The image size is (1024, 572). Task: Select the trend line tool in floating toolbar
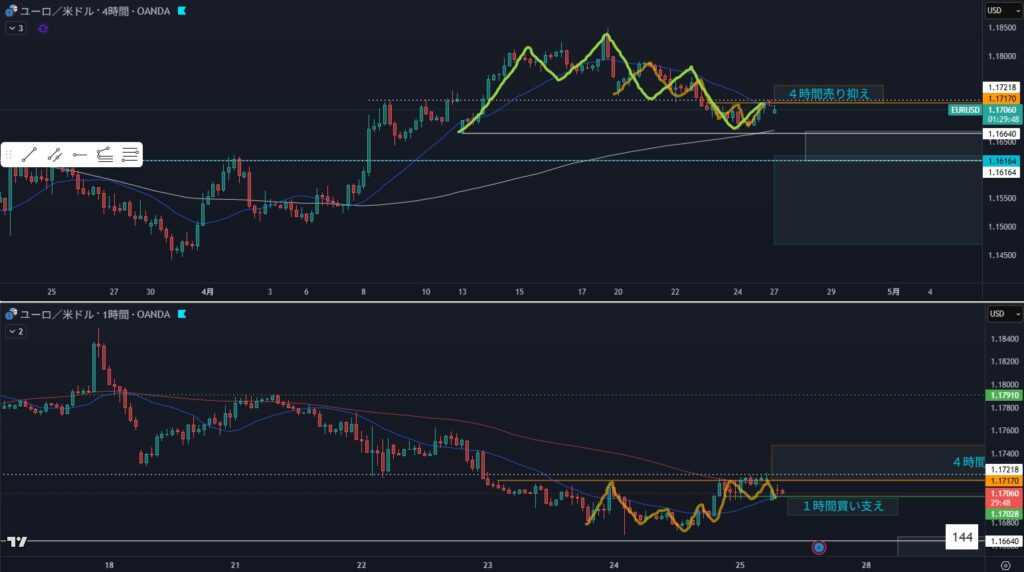29,154
